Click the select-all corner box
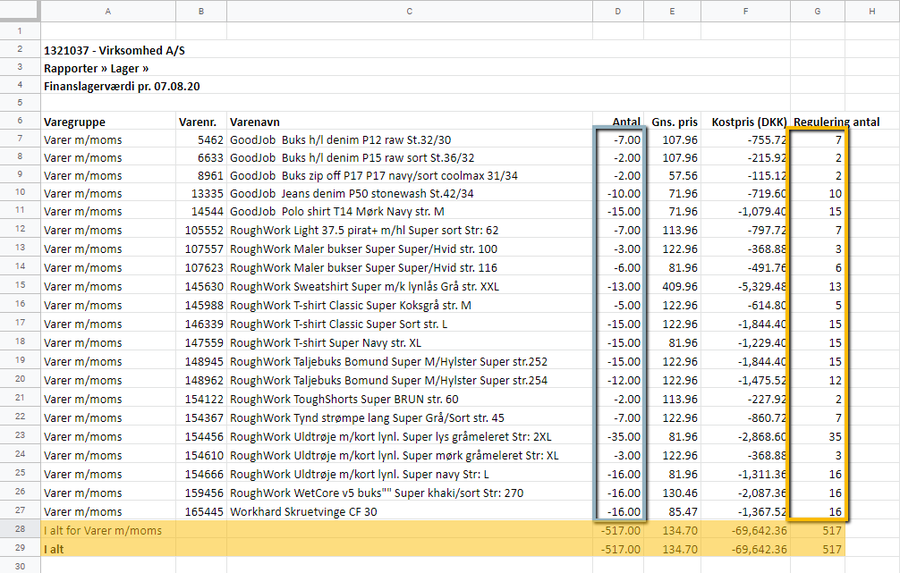 [x=20, y=11]
